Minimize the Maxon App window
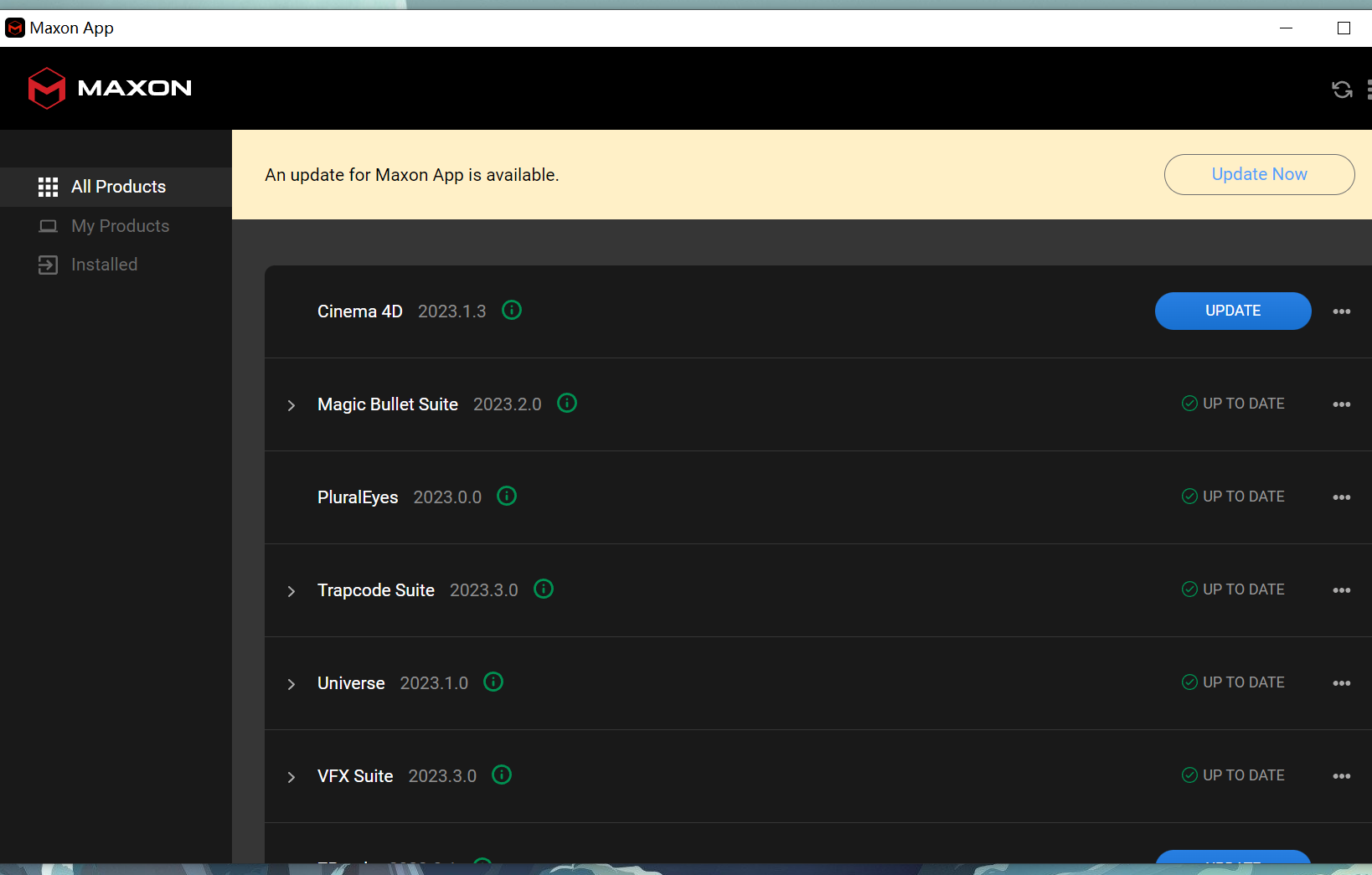The height and width of the screenshot is (875, 1372). tap(1287, 28)
